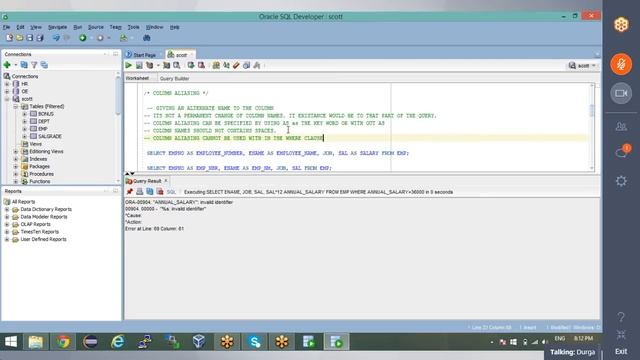Image resolution: width=640 pixels, height=360 pixels.
Task: Open the Navigate menu
Action: 58,27
